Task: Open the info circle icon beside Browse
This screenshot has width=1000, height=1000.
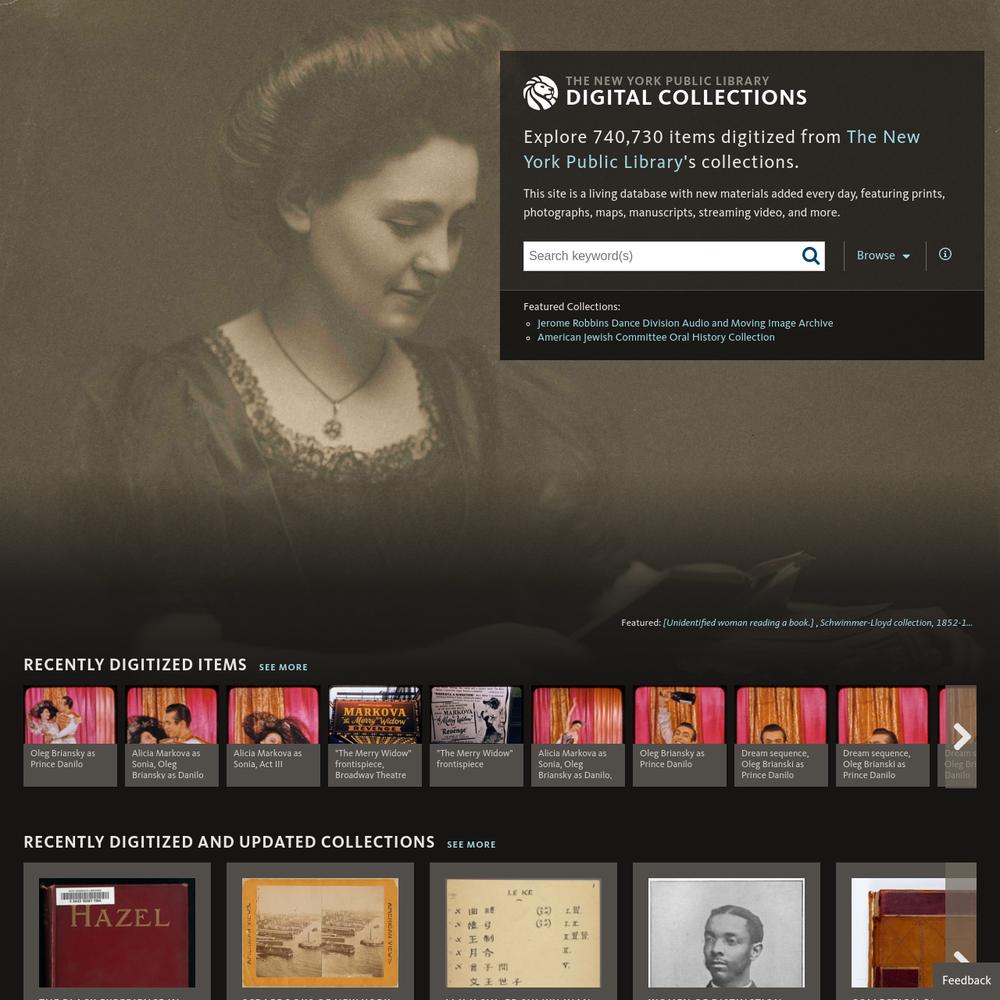Action: pos(945,254)
